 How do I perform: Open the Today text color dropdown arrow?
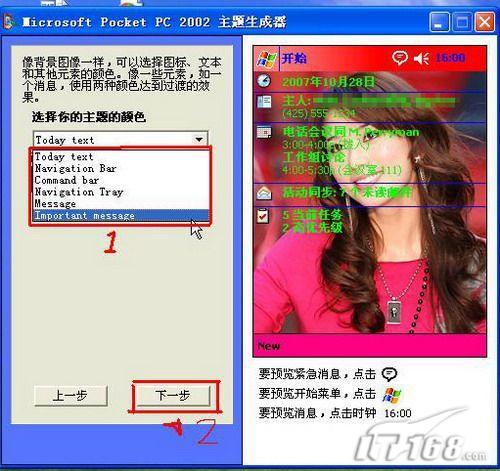199,139
